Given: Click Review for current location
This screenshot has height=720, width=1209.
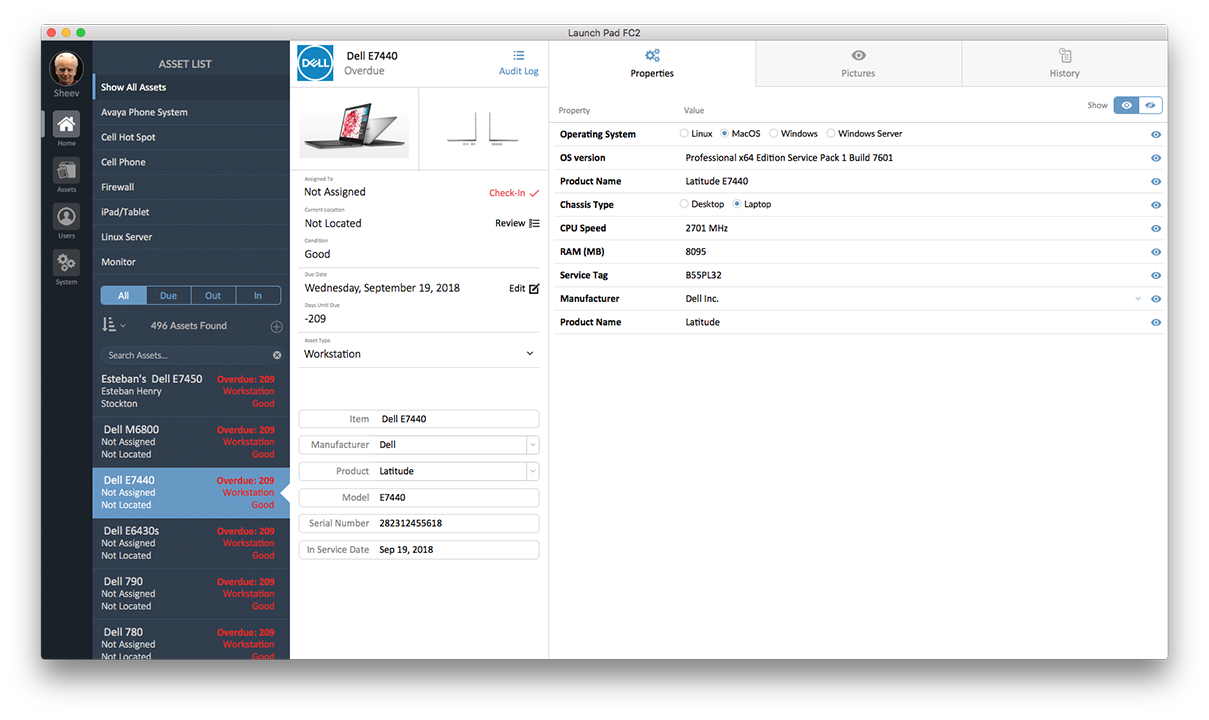Looking at the screenshot, I should (517, 223).
